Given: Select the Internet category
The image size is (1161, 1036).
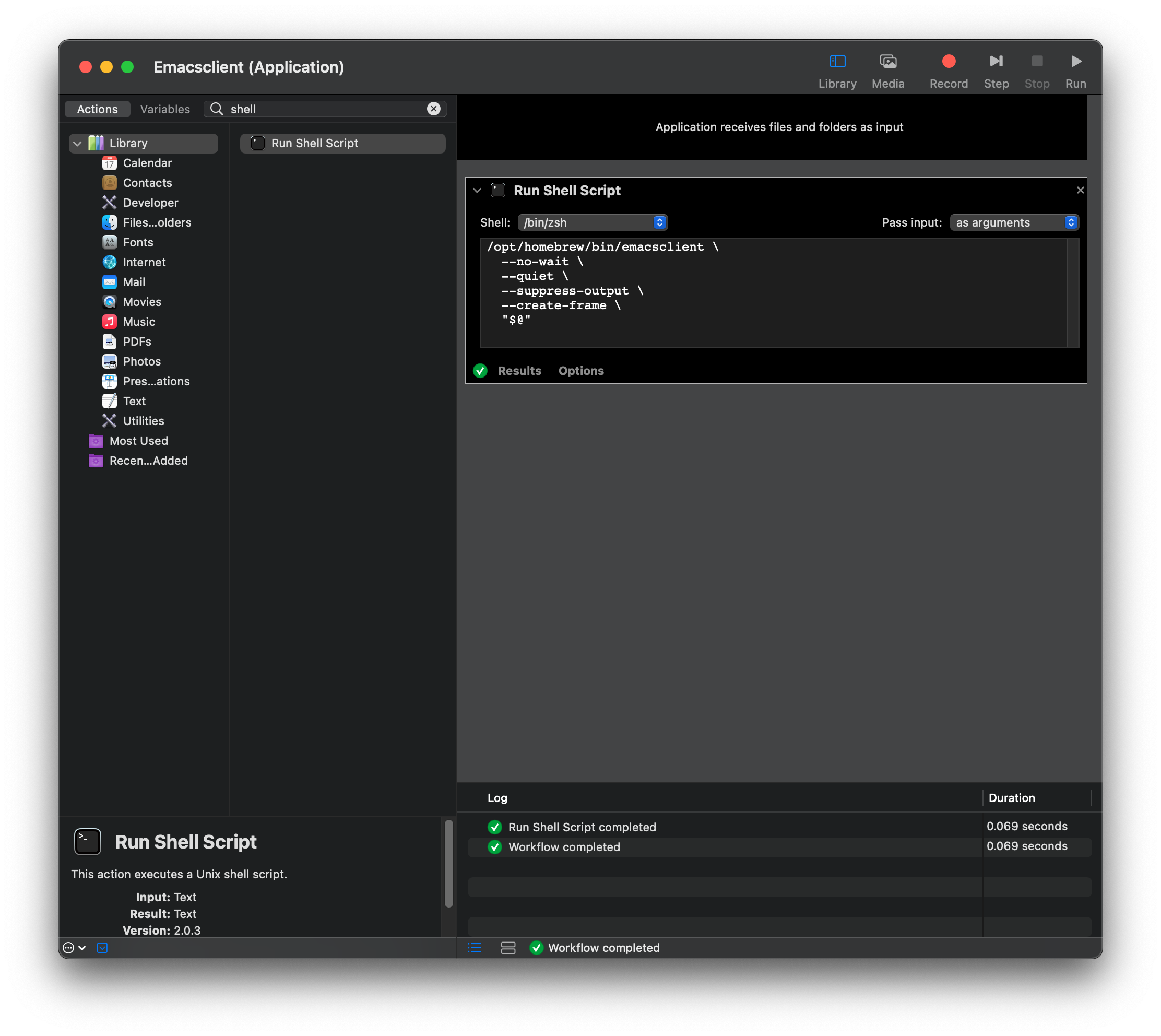Looking at the screenshot, I should click(144, 263).
